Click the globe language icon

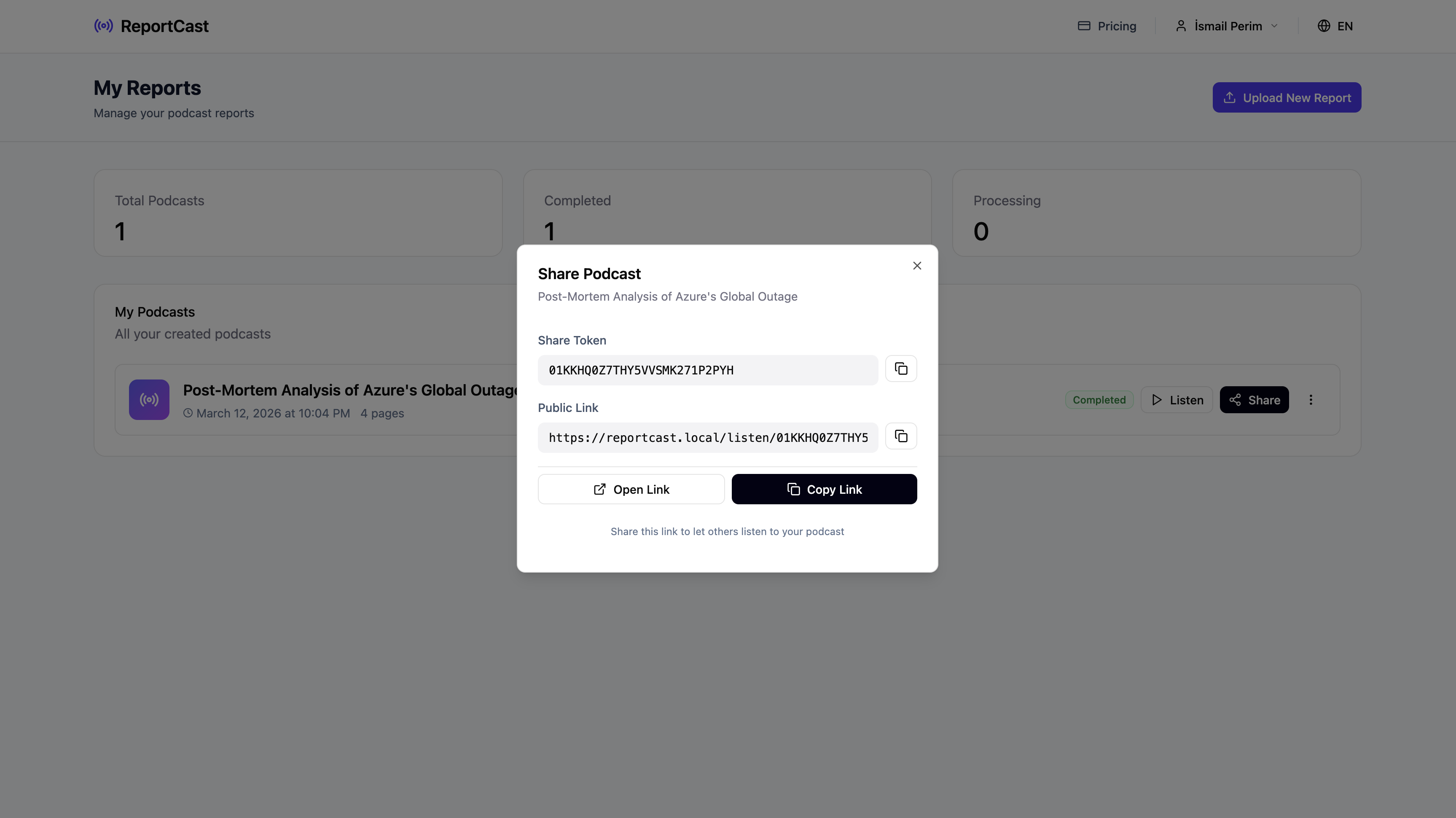pyautogui.click(x=1324, y=26)
